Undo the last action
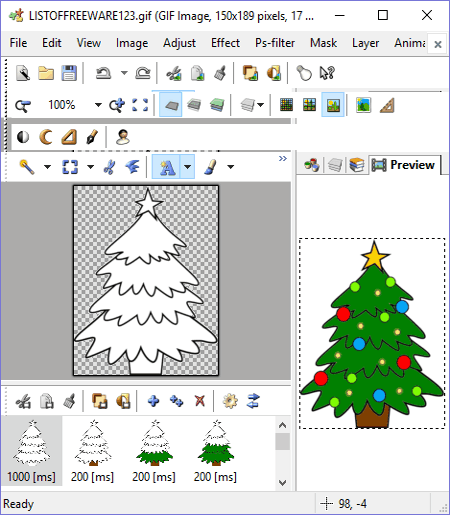This screenshot has height=515, width=450. (x=103, y=73)
